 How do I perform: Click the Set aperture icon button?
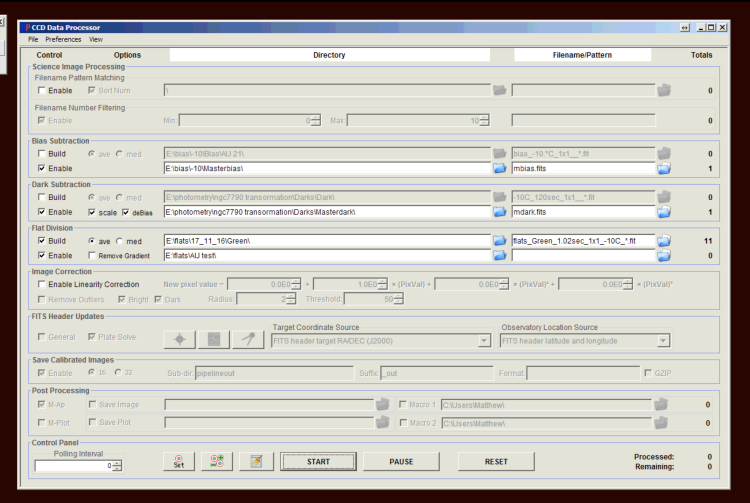point(178,461)
